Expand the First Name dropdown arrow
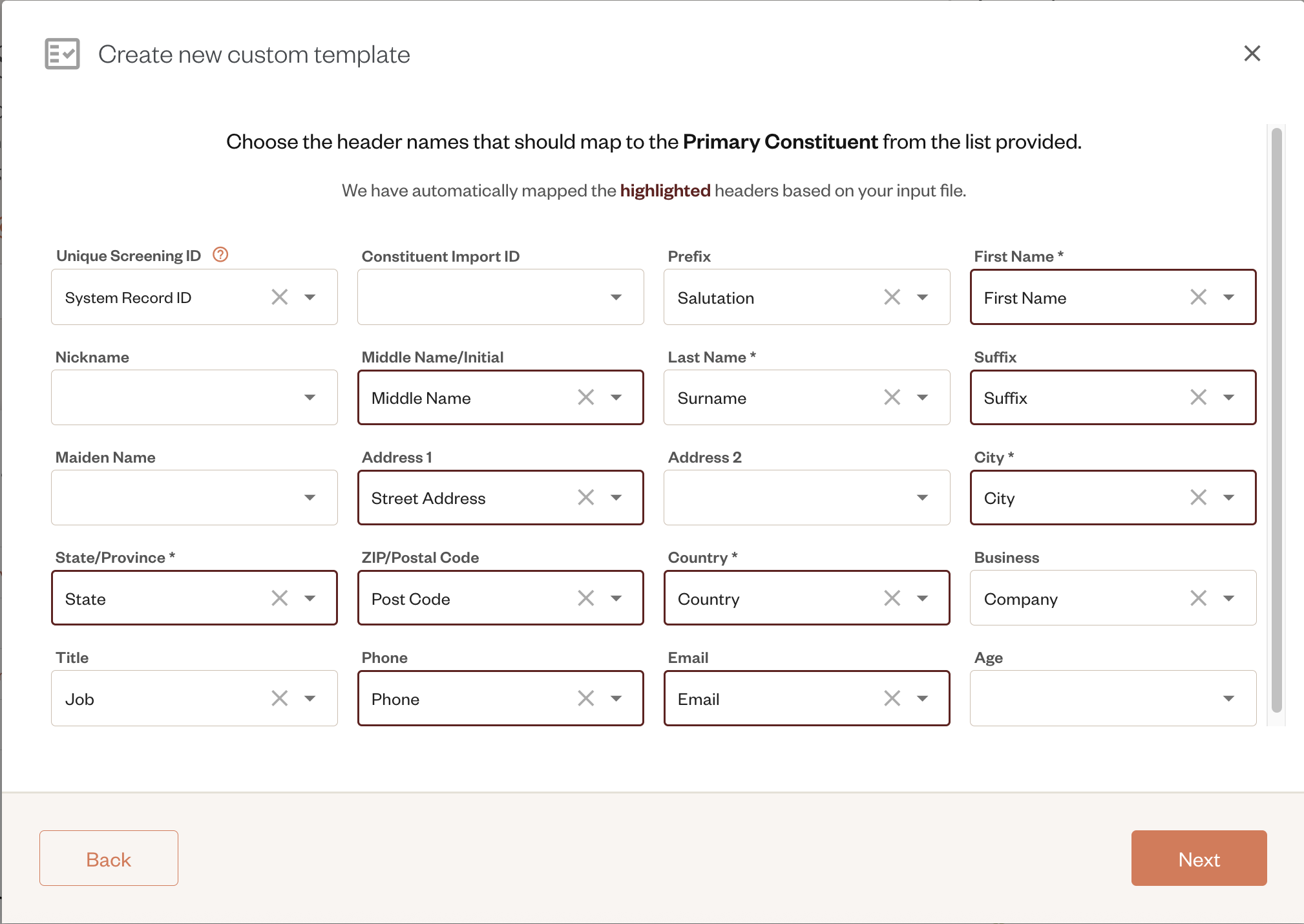Viewport: 1304px width, 924px height. (x=1229, y=297)
